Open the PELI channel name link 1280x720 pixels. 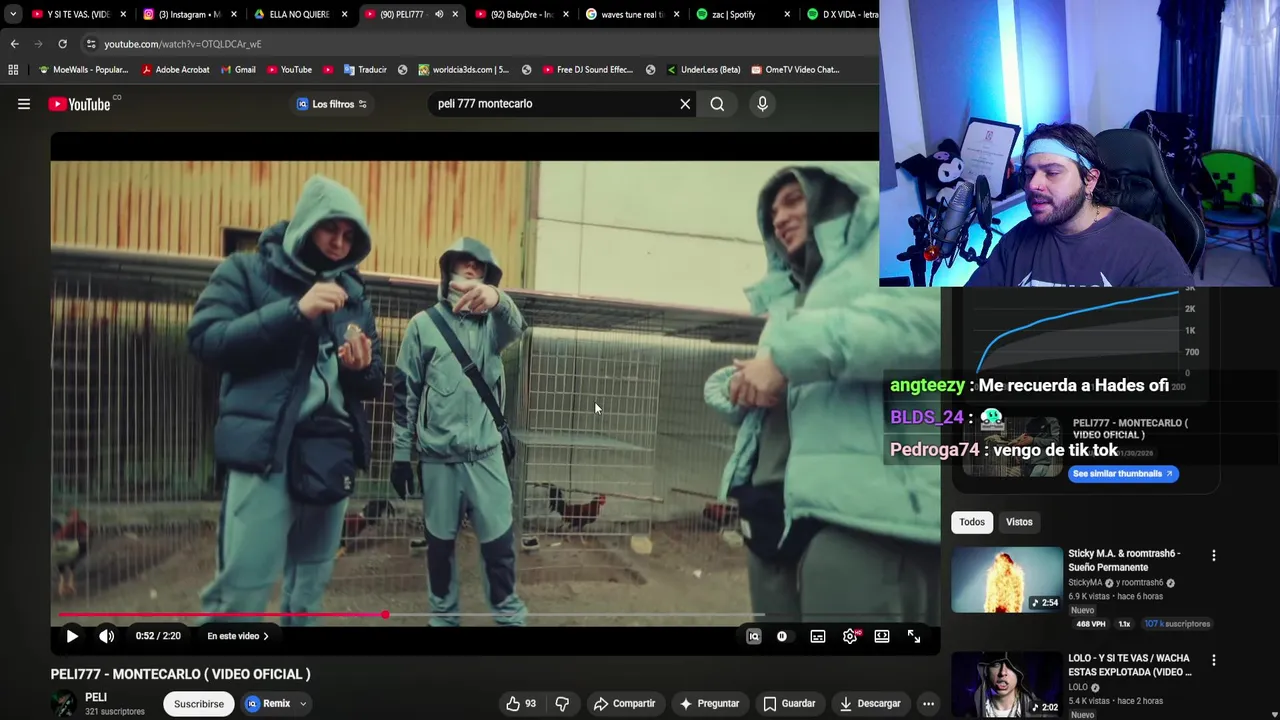[x=96, y=697]
